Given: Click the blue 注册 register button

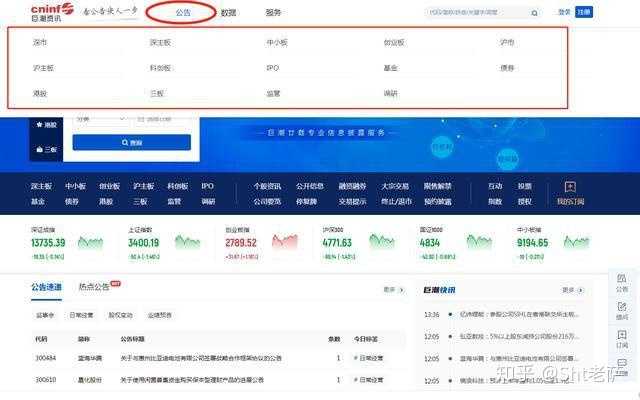Looking at the screenshot, I should (584, 12).
